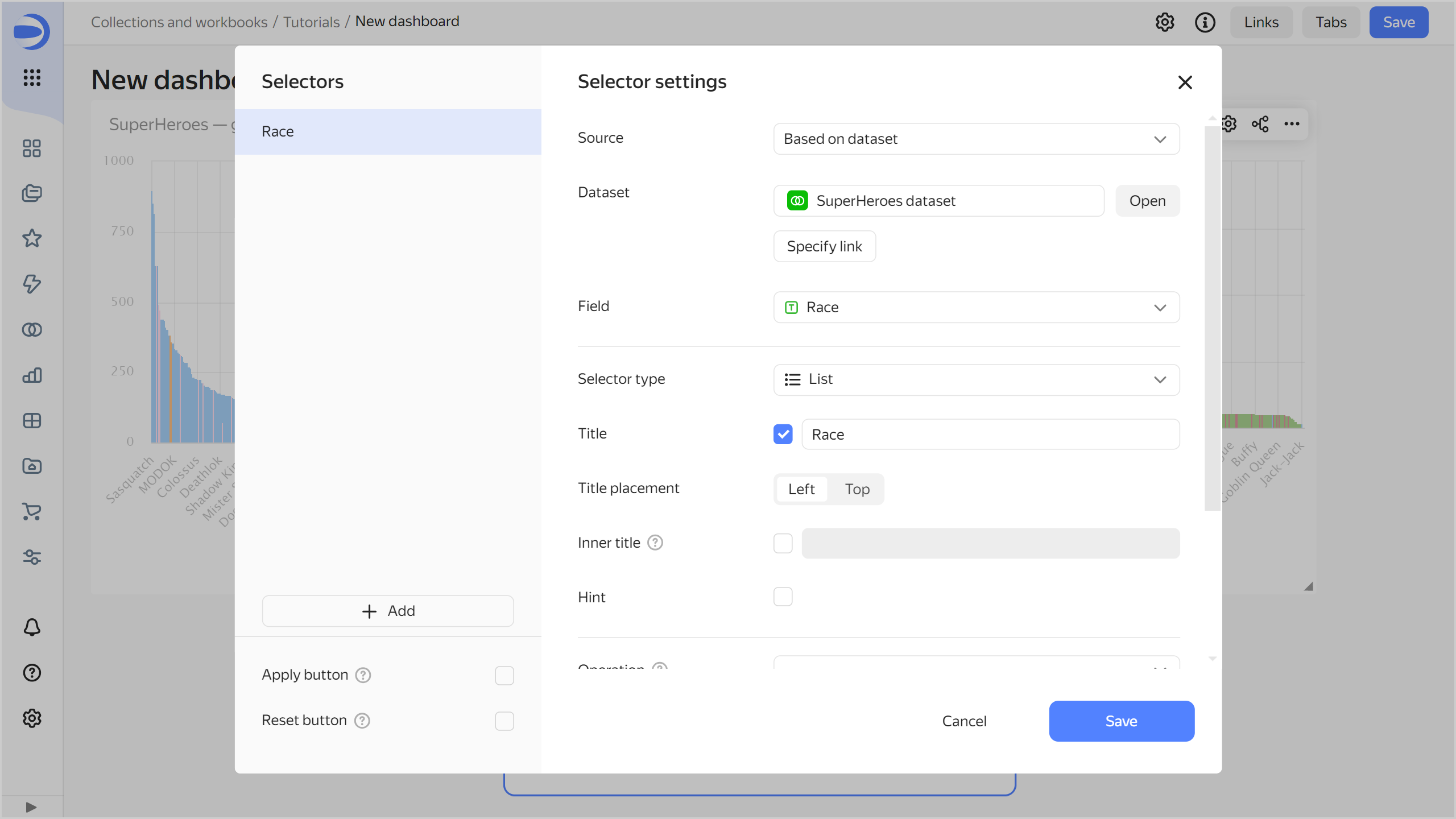Cancel the selector settings dialog
The width and height of the screenshot is (1456, 819).
pyautogui.click(x=964, y=721)
